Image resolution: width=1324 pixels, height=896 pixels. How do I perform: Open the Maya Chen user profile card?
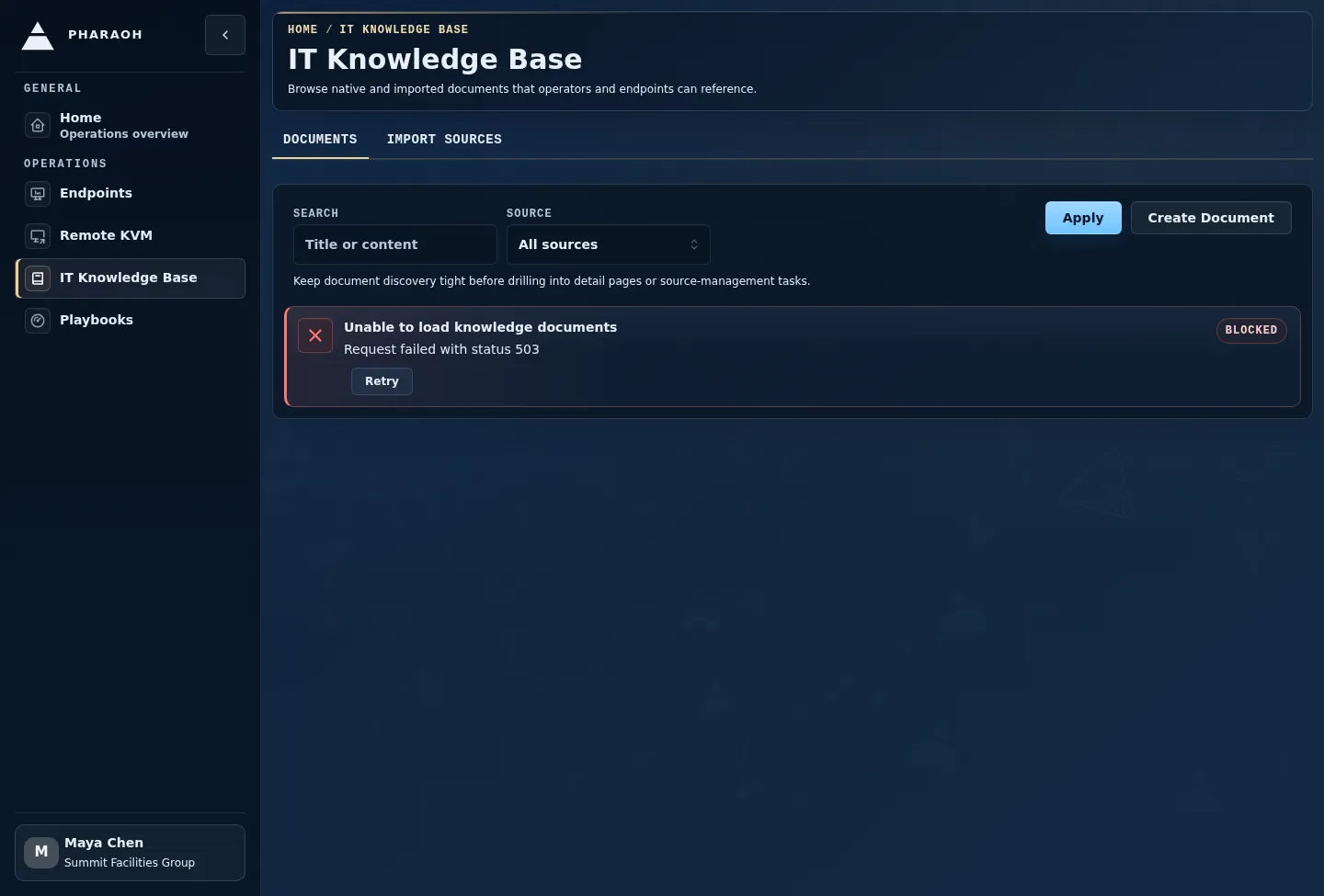[x=131, y=853]
